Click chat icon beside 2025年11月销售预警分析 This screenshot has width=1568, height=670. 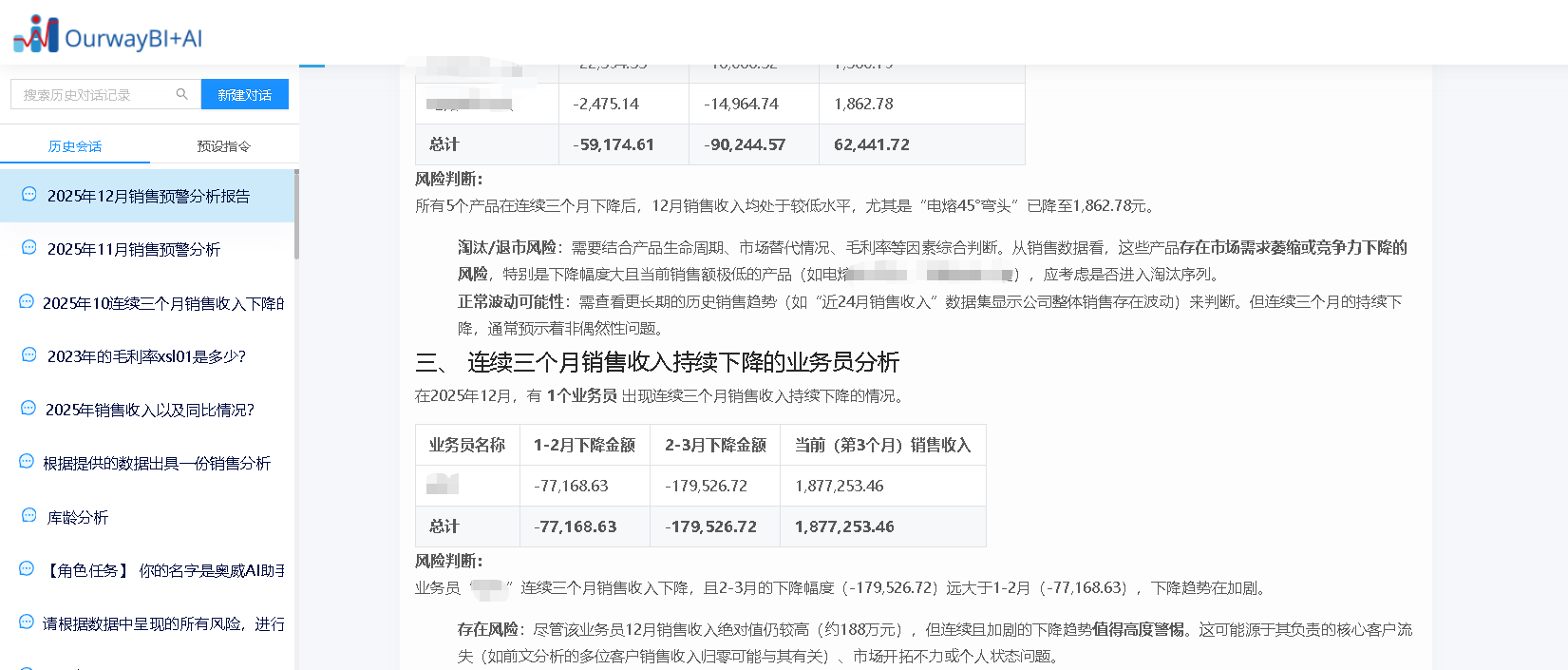pyautogui.click(x=29, y=248)
